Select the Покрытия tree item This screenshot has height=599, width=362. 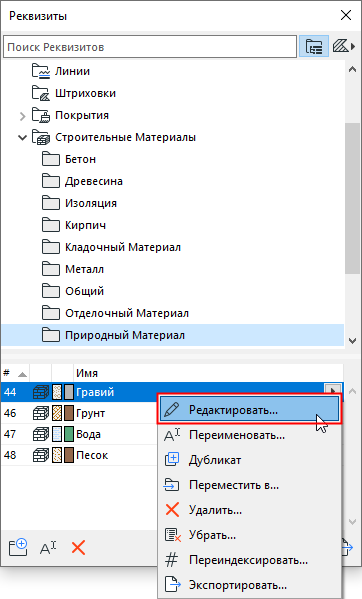click(x=82, y=115)
